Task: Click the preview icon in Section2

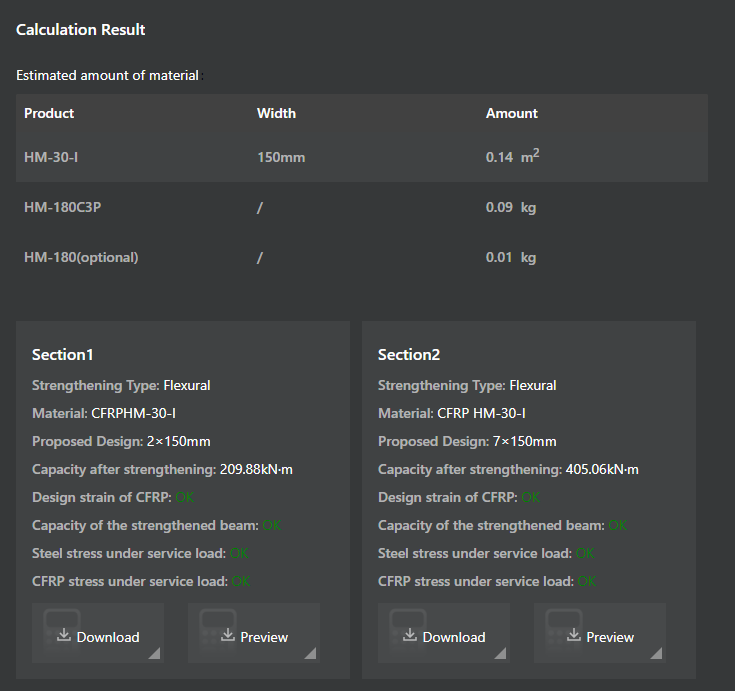Action: click(573, 635)
